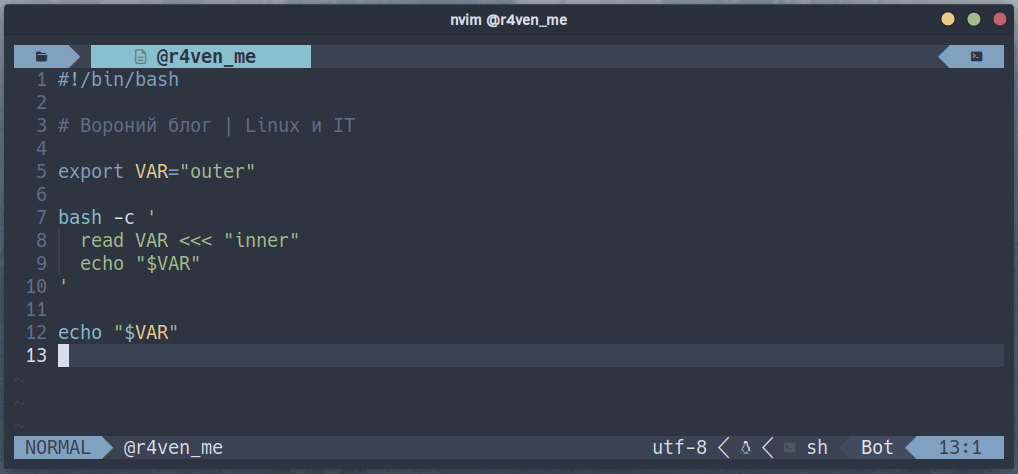The width and height of the screenshot is (1018, 474).
Task: Select the @r4ven_me buffer tab
Action: tap(201, 56)
